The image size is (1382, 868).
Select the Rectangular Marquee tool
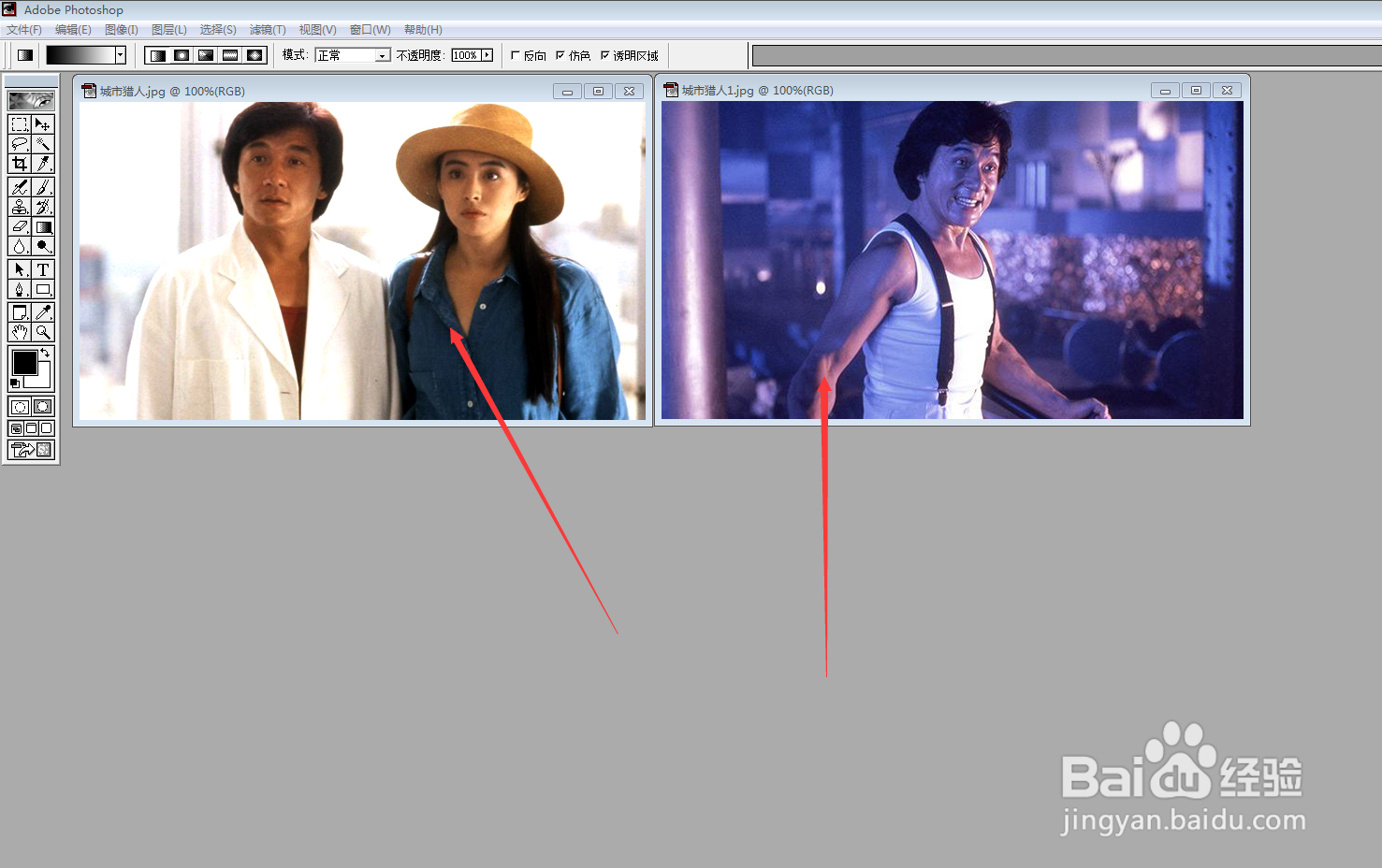tap(19, 124)
